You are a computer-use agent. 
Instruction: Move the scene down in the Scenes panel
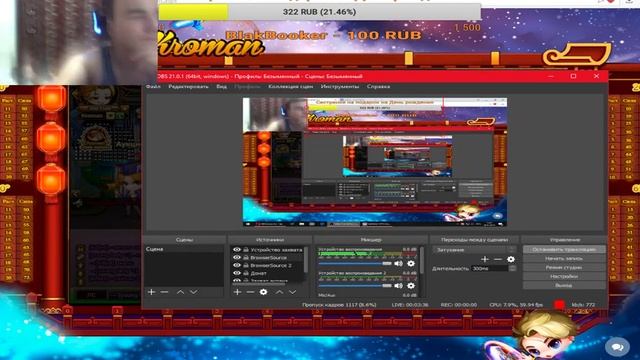[x=193, y=292]
